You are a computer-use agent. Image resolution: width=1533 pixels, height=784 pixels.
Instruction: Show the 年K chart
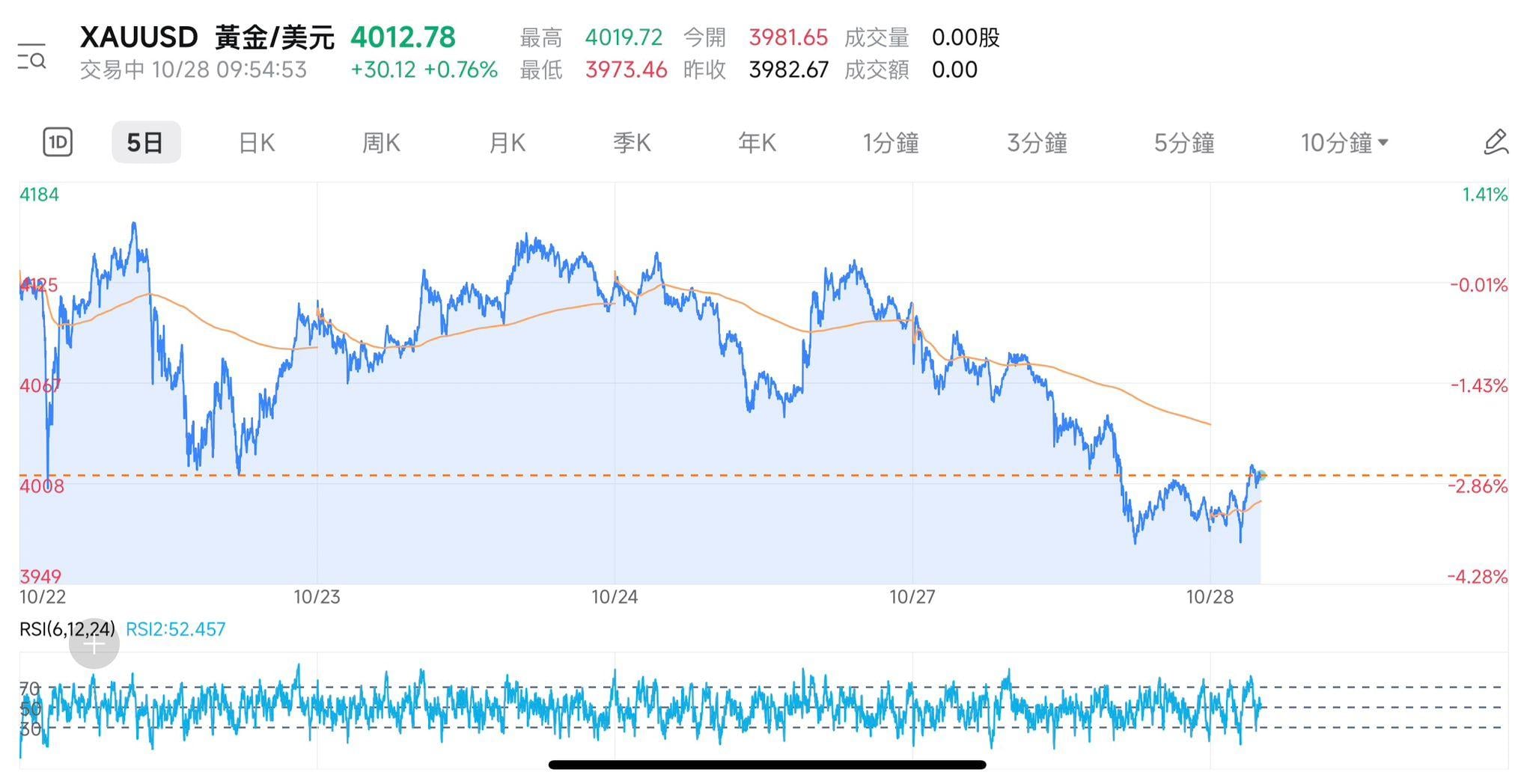(x=757, y=142)
